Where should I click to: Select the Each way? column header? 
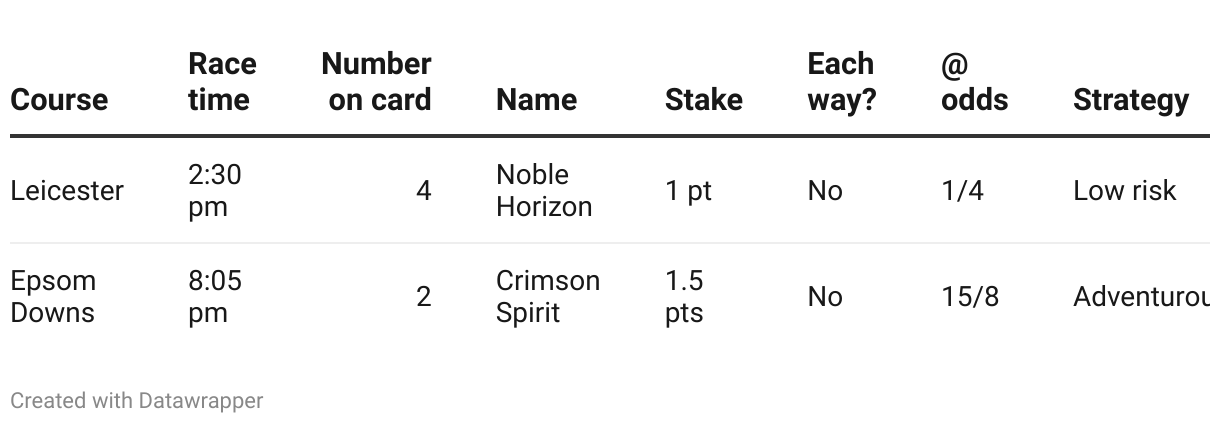tap(841, 82)
